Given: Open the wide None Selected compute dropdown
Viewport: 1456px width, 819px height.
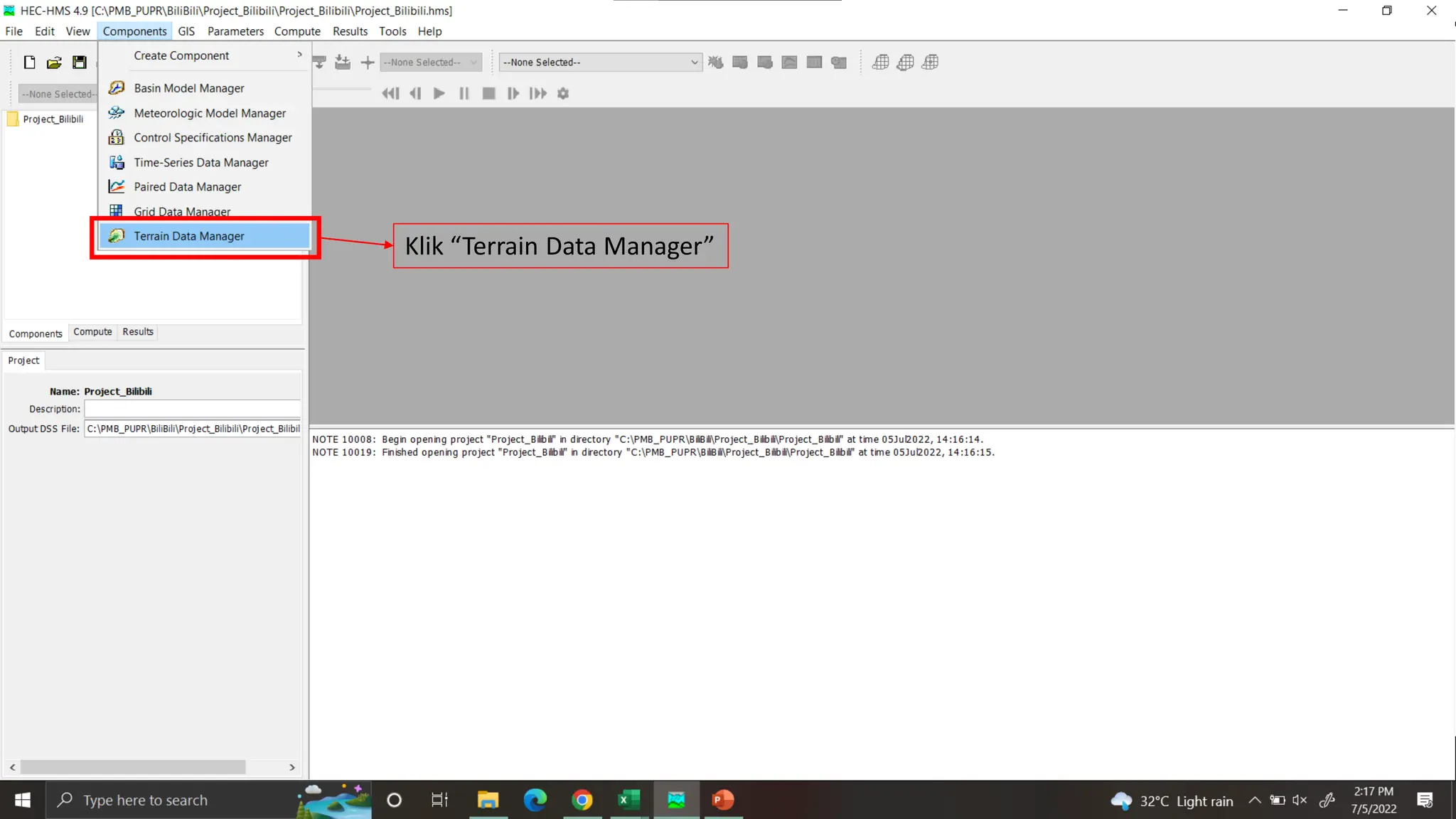Looking at the screenshot, I should pyautogui.click(x=600, y=63).
